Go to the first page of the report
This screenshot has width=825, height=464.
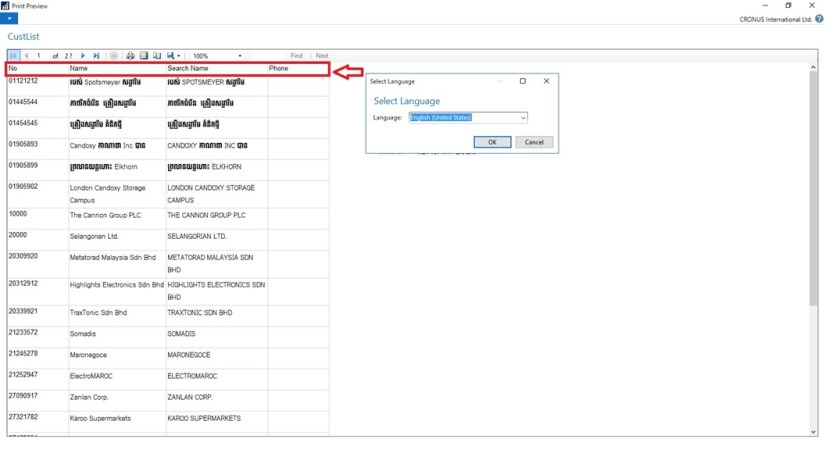coord(13,56)
